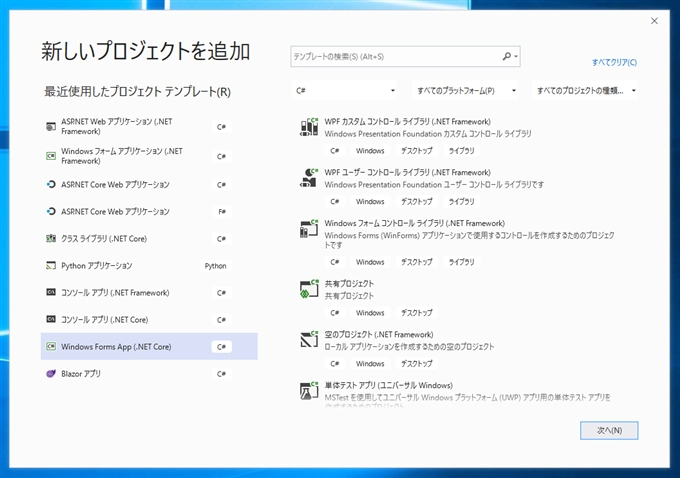Select 'WPF カスタム コントロール ライブラリ (.NET Framework)' title
680x478 pixels.
click(407, 121)
